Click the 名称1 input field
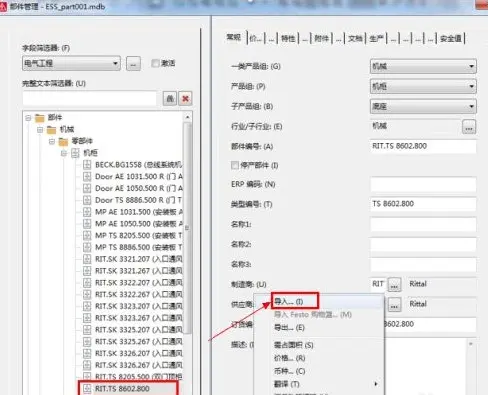 point(423,224)
